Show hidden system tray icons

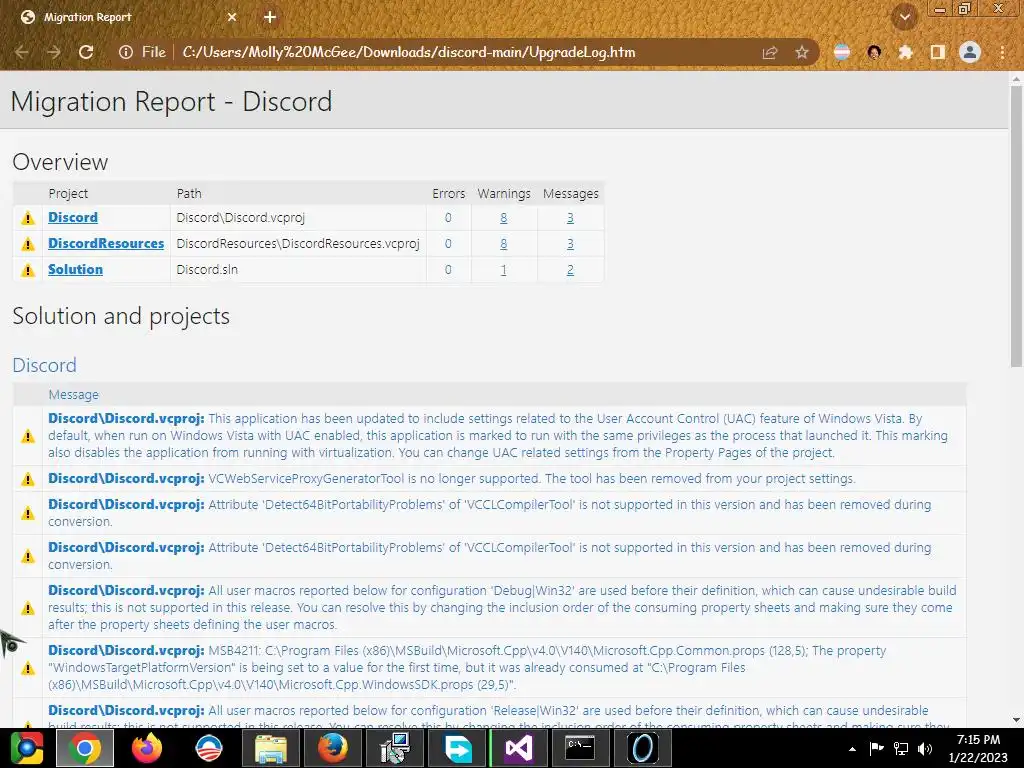pos(852,749)
